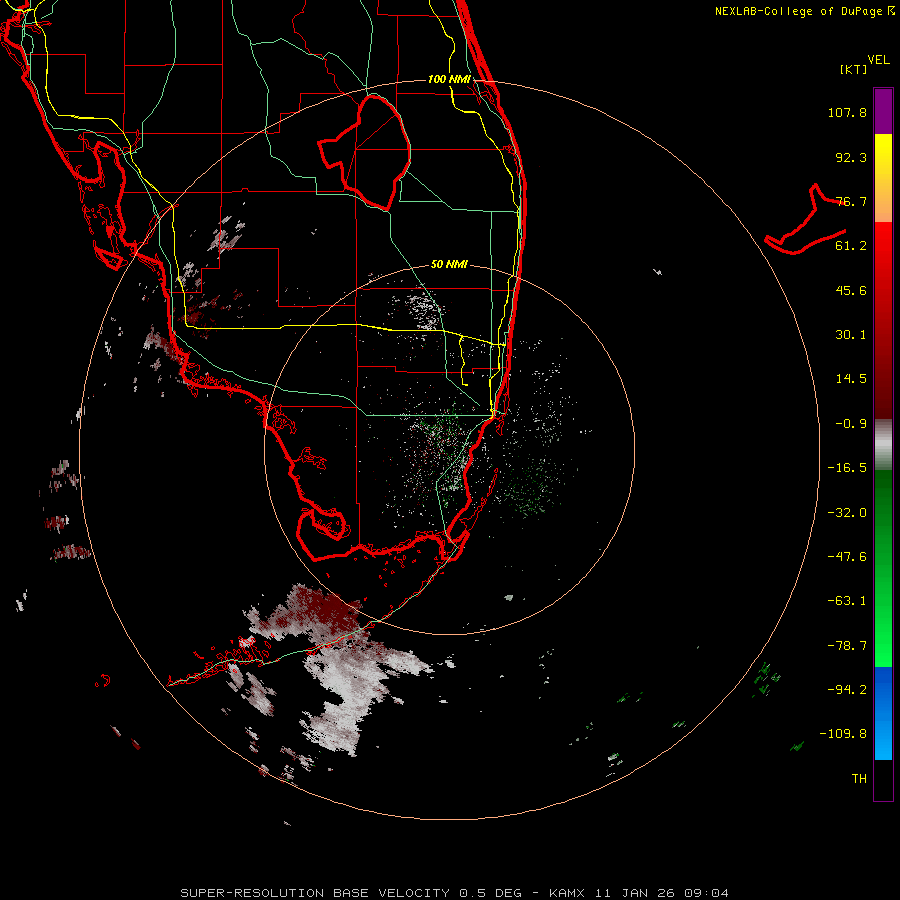Click the 14.5 scale value

[851, 379]
